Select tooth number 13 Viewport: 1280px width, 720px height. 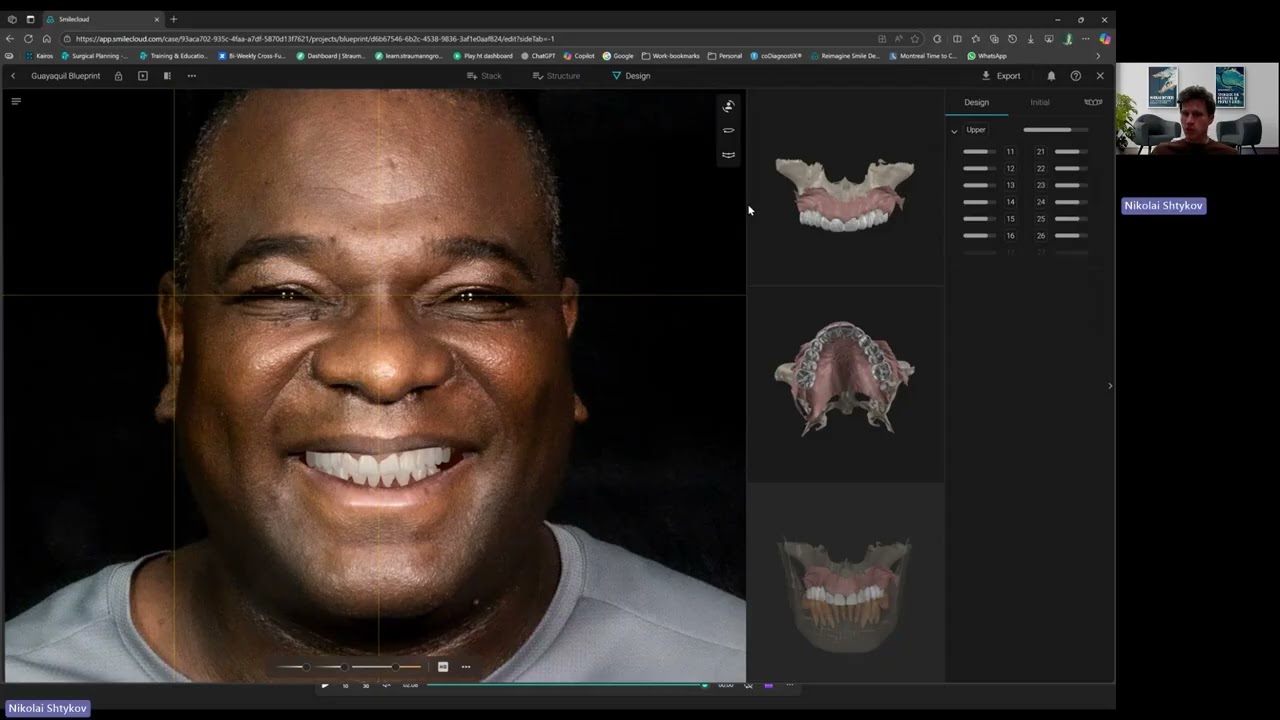pyautogui.click(x=1010, y=185)
